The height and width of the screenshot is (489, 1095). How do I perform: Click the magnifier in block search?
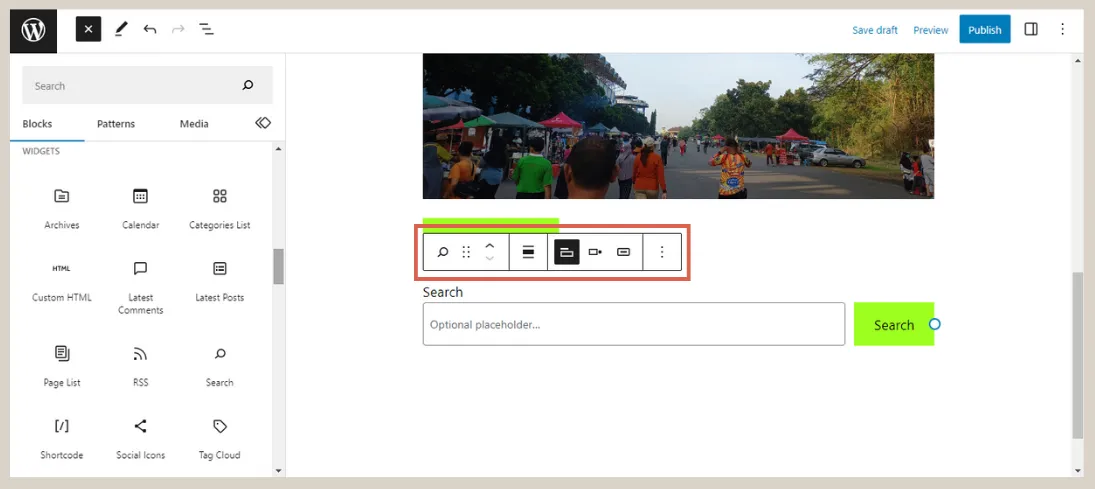248,85
